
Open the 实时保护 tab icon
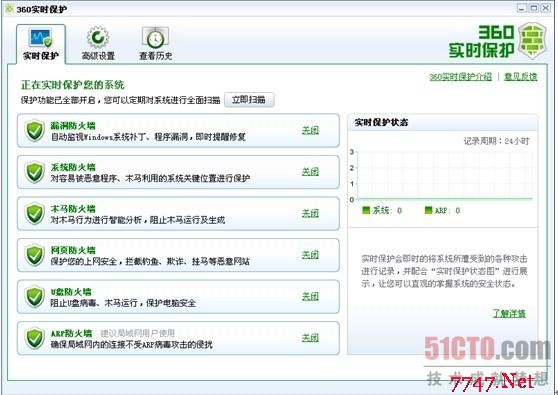pos(41,38)
